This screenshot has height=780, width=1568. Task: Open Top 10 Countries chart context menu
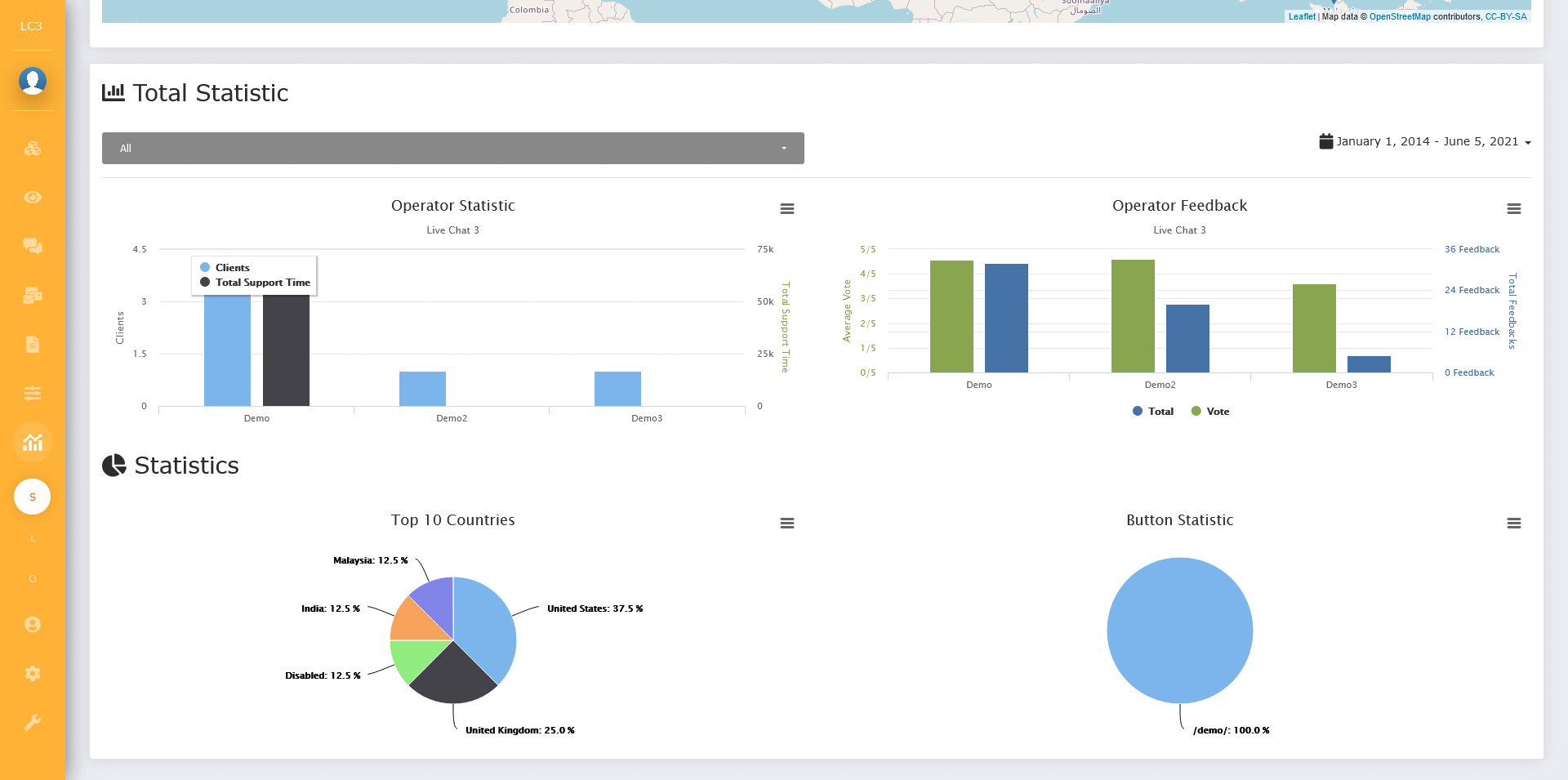[x=787, y=524]
